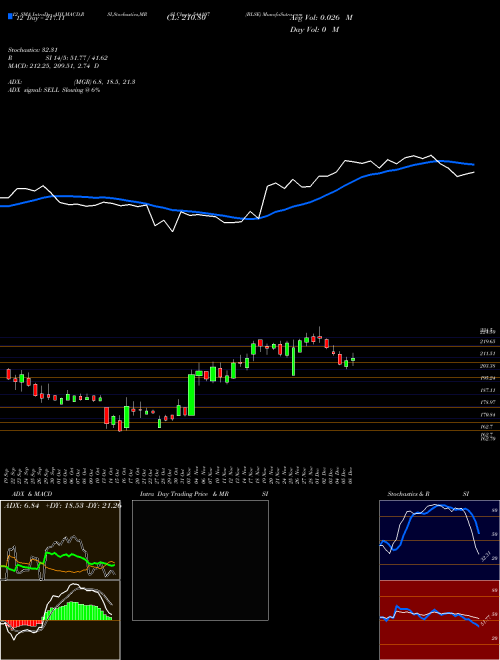Viewport: 500px width, 660px height.
Task: Click the last green candle on the chart
Action: pyautogui.click(x=353, y=359)
